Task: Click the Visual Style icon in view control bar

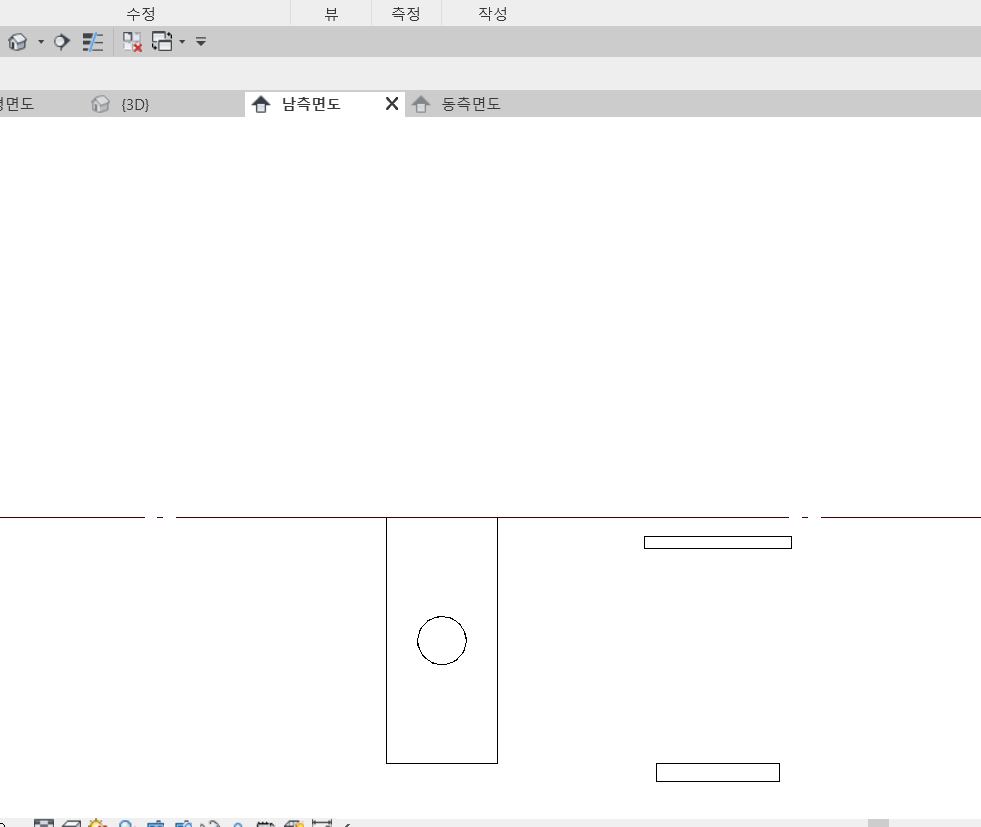Action: pos(71,825)
